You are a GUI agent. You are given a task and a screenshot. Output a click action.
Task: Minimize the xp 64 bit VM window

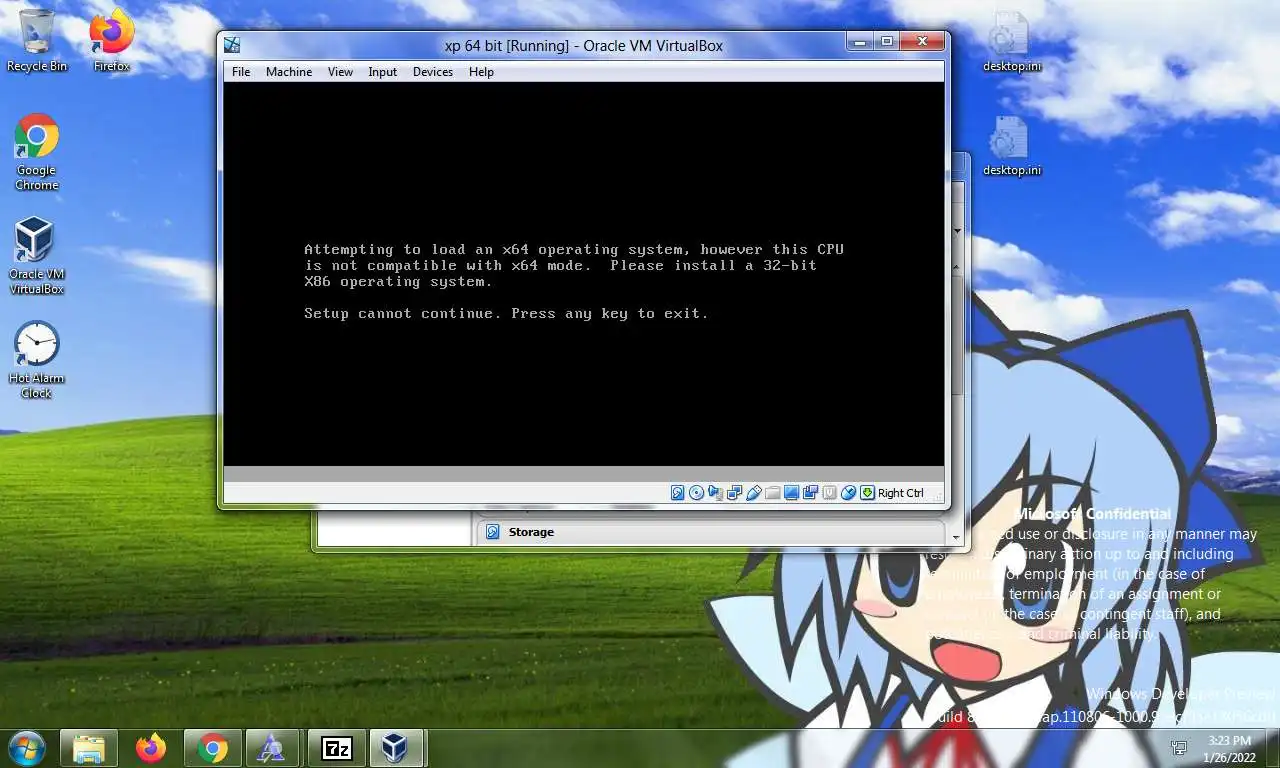[860, 41]
